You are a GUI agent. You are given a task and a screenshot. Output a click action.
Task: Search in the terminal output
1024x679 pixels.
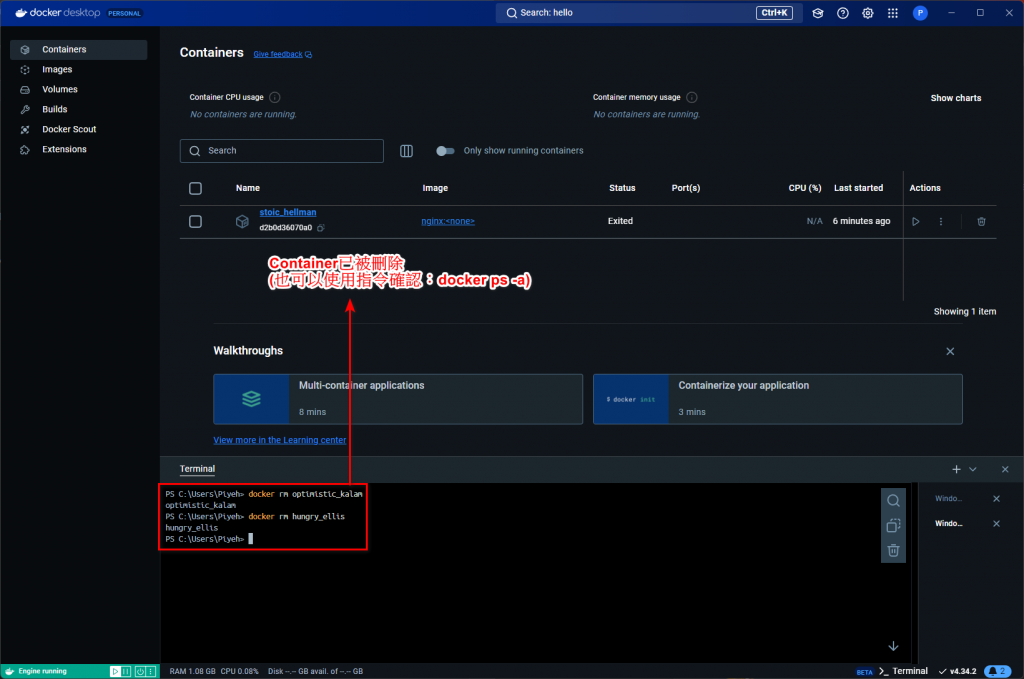pos(893,501)
